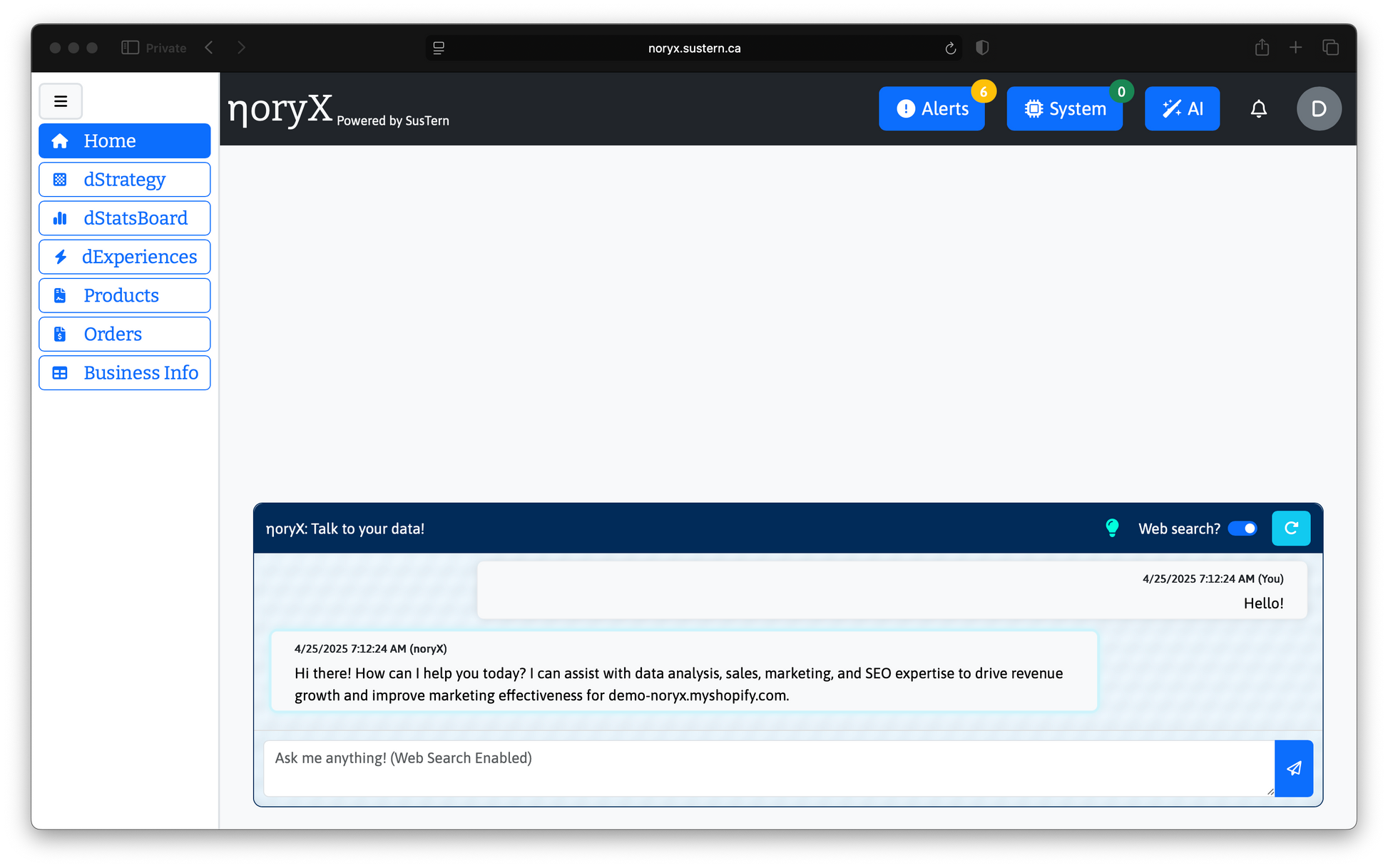Click the browser forward arrow

(241, 47)
